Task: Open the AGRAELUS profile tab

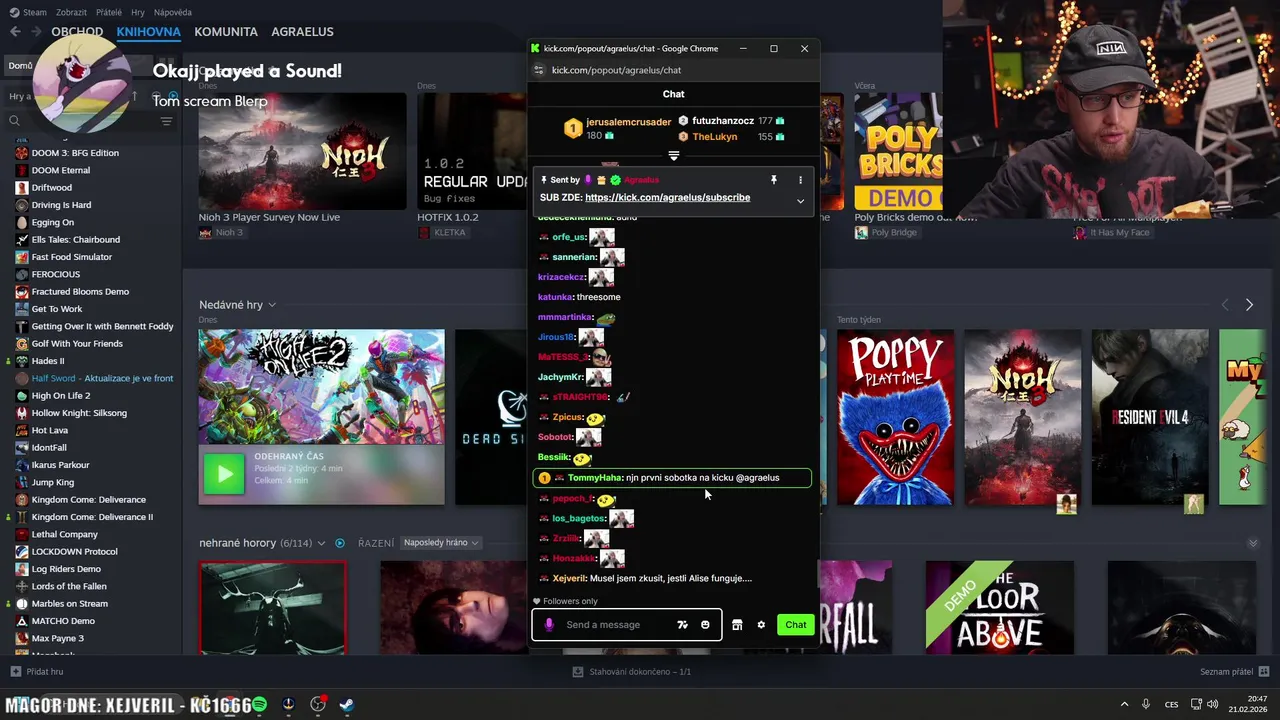Action: [x=302, y=32]
